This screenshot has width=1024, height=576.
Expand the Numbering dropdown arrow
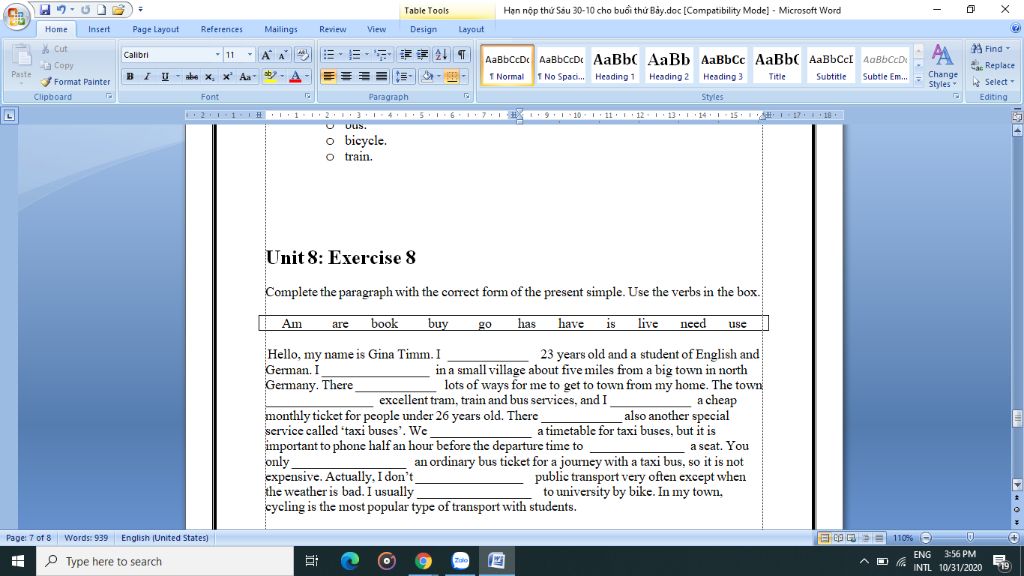[366, 55]
